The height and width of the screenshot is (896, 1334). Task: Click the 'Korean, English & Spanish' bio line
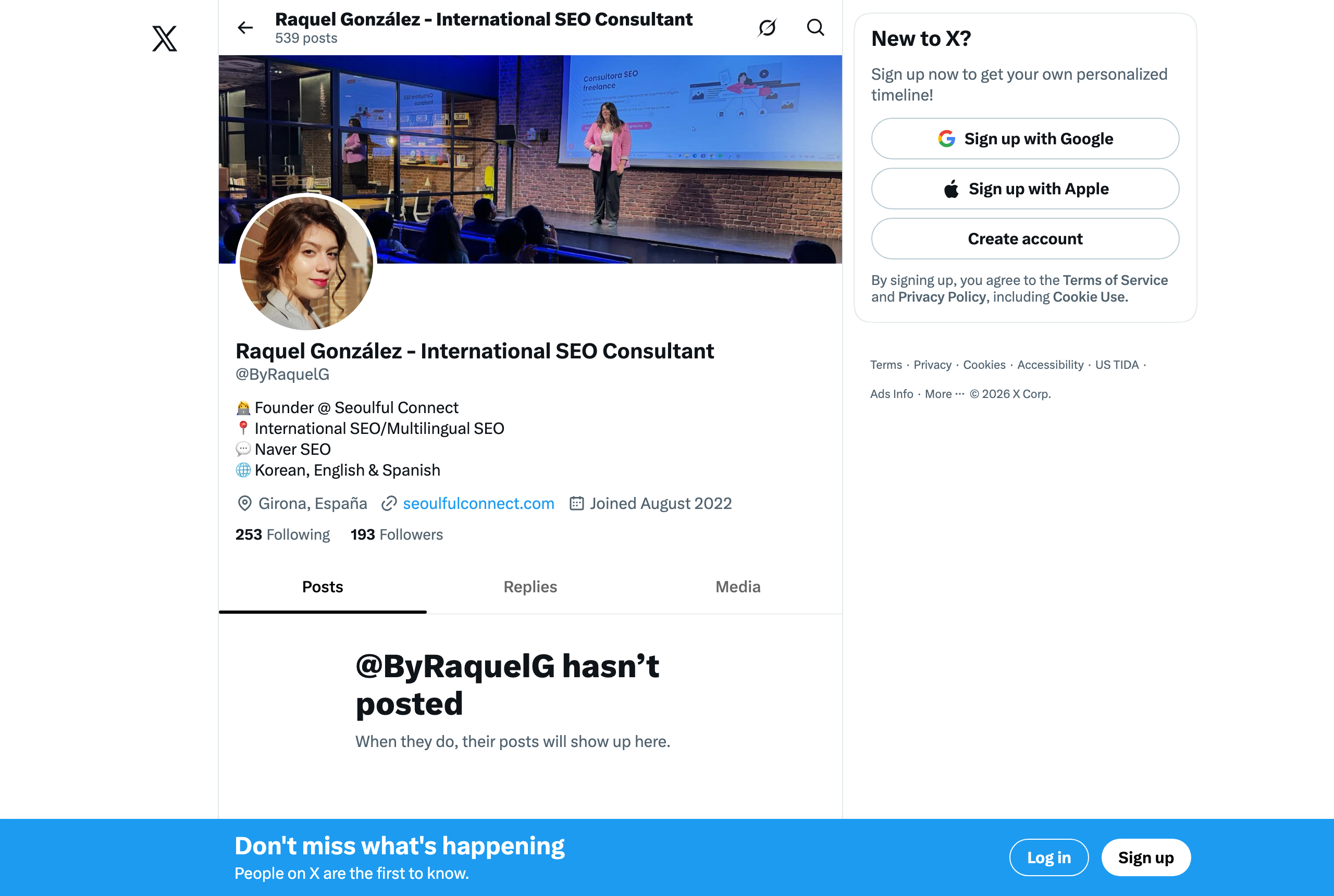(348, 470)
